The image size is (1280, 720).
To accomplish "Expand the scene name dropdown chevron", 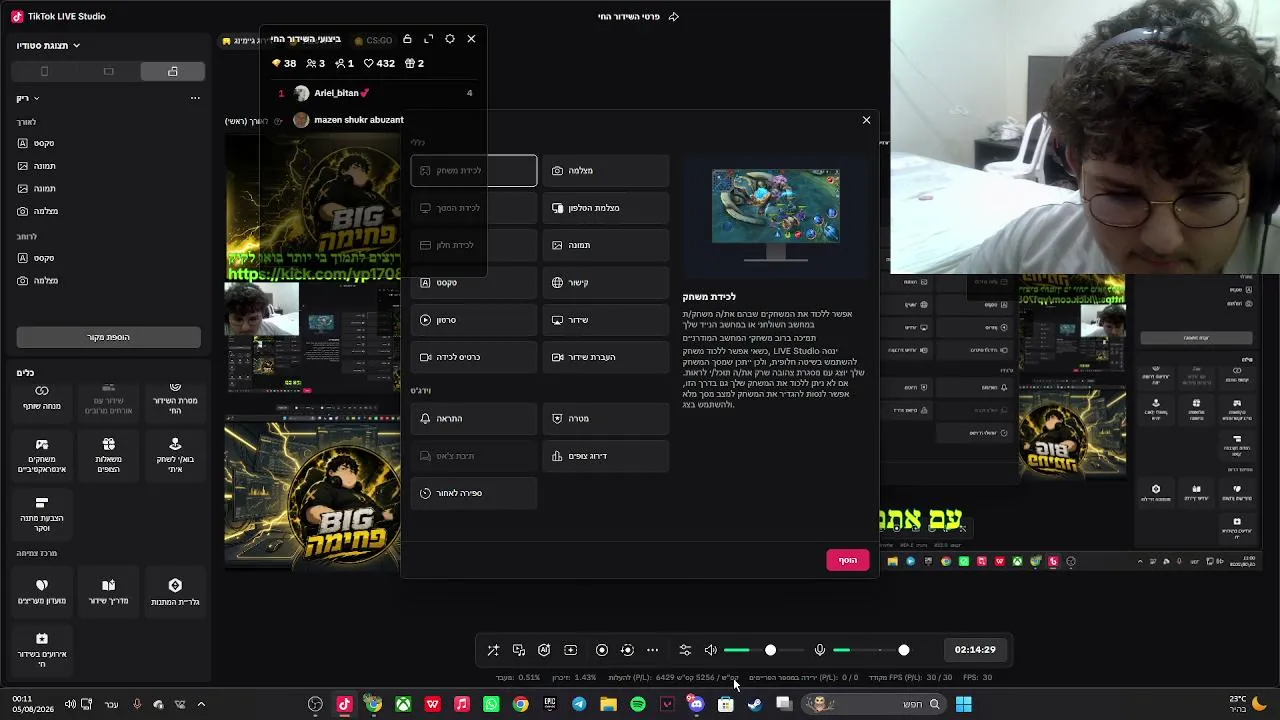I will 36,98.
